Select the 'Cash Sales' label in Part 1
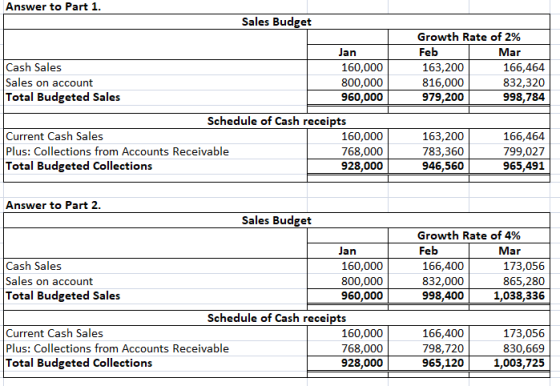Viewport: 560px width, 386px height. point(34,67)
